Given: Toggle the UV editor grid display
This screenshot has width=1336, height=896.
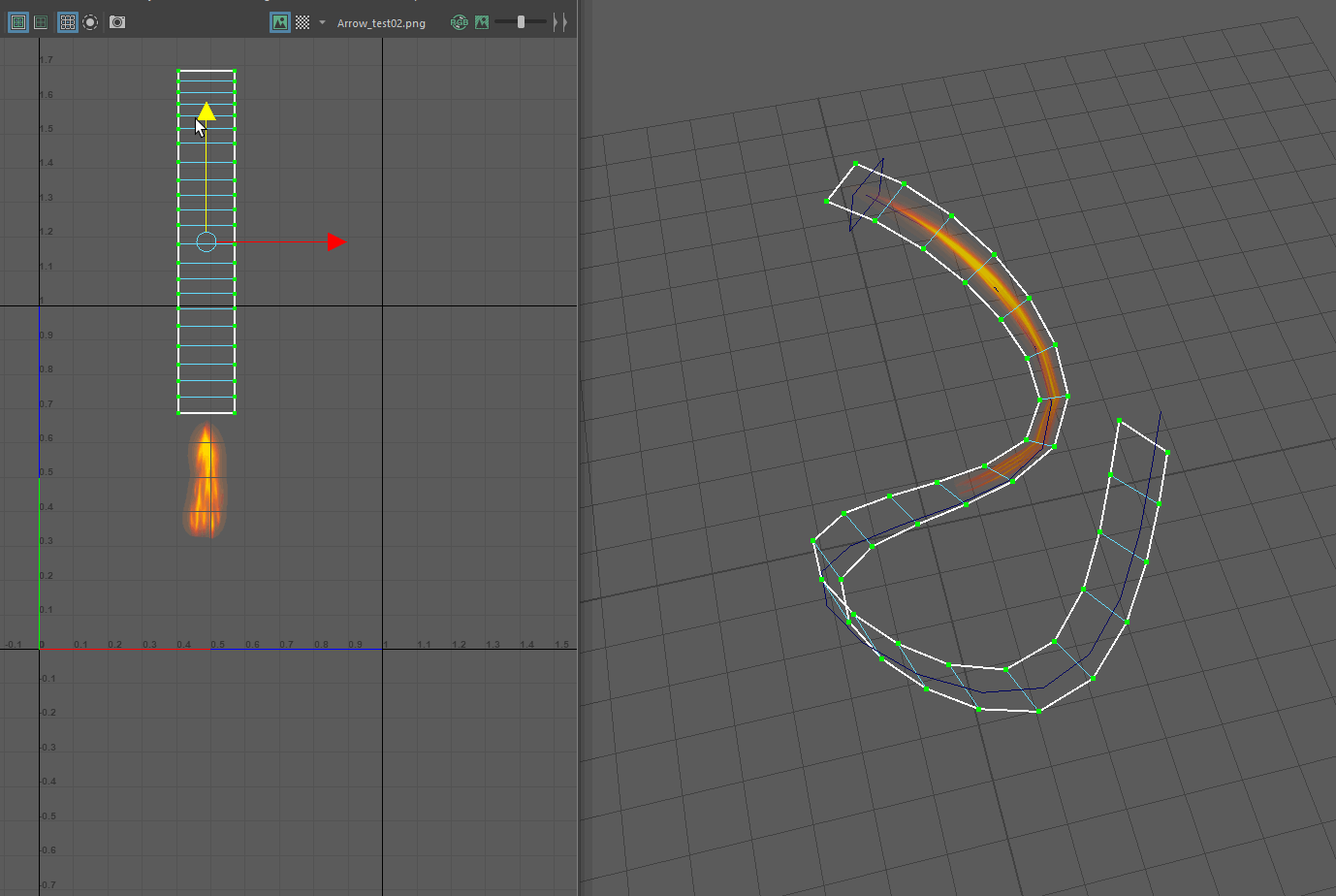Looking at the screenshot, I should click(67, 22).
